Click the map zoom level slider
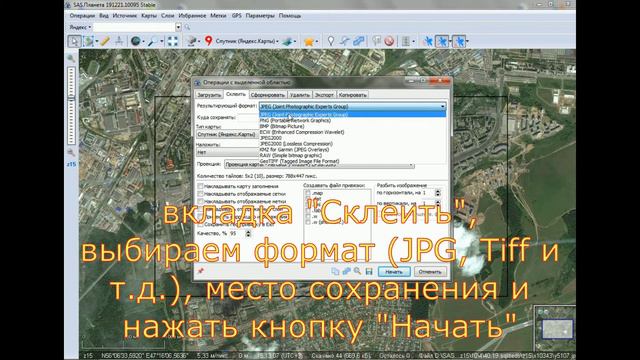Screen dimensions: 640x360 click(71, 106)
